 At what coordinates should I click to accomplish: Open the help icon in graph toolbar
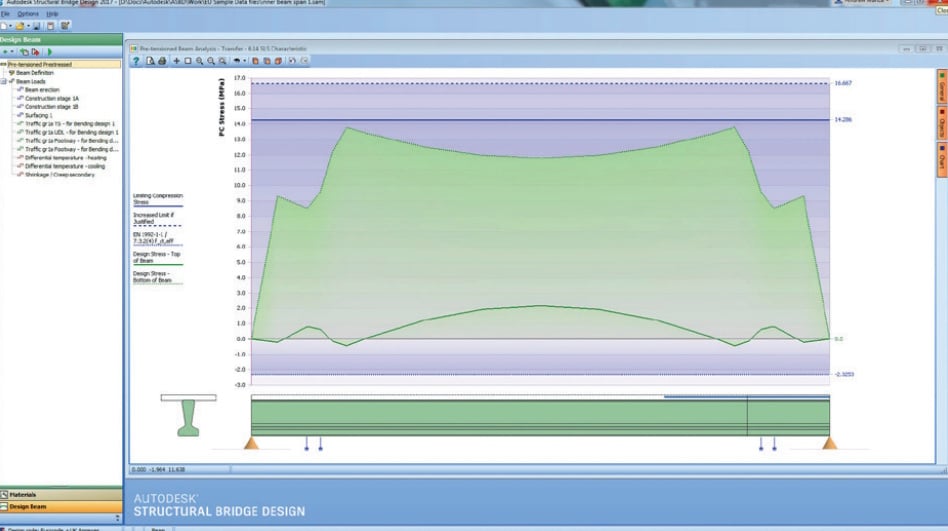[x=136, y=61]
